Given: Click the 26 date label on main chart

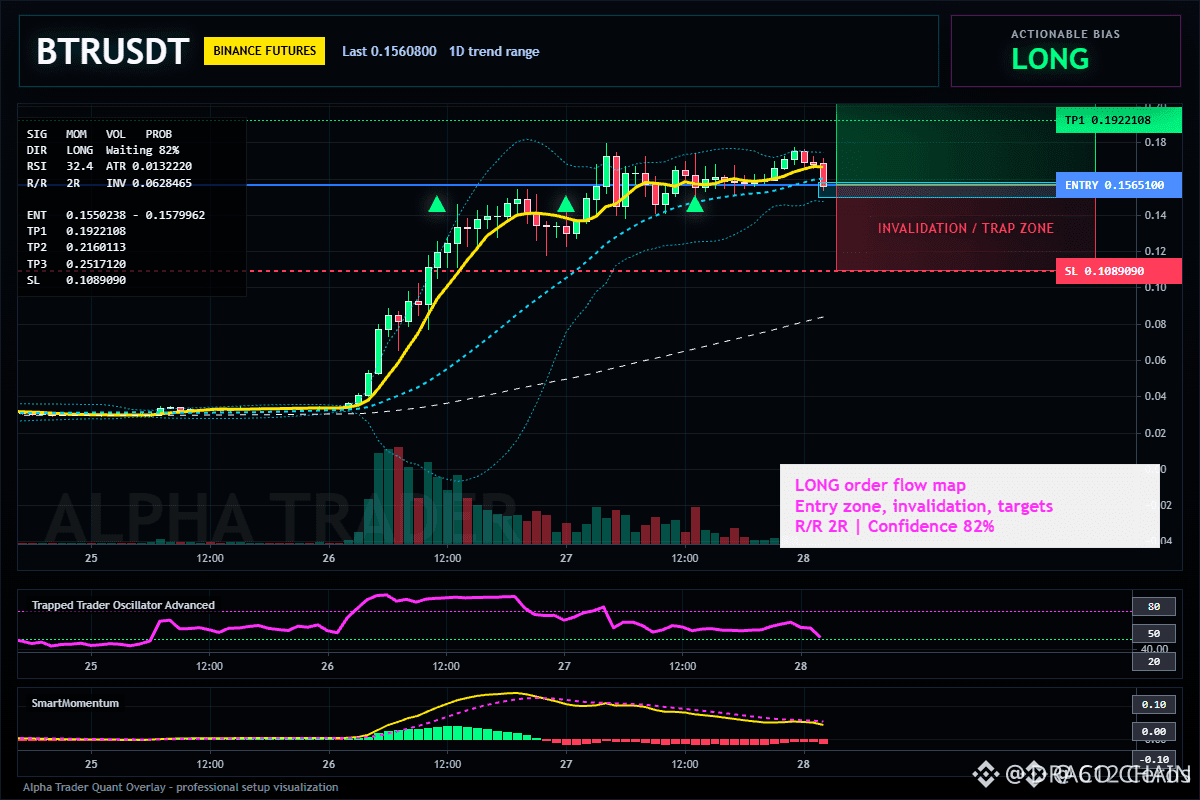Looking at the screenshot, I should click(x=328, y=558).
